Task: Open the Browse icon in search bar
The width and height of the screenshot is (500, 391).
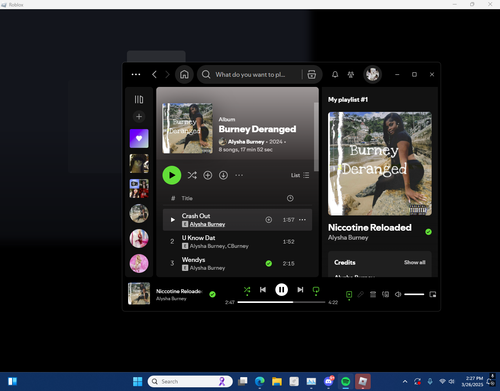Action: (x=312, y=74)
